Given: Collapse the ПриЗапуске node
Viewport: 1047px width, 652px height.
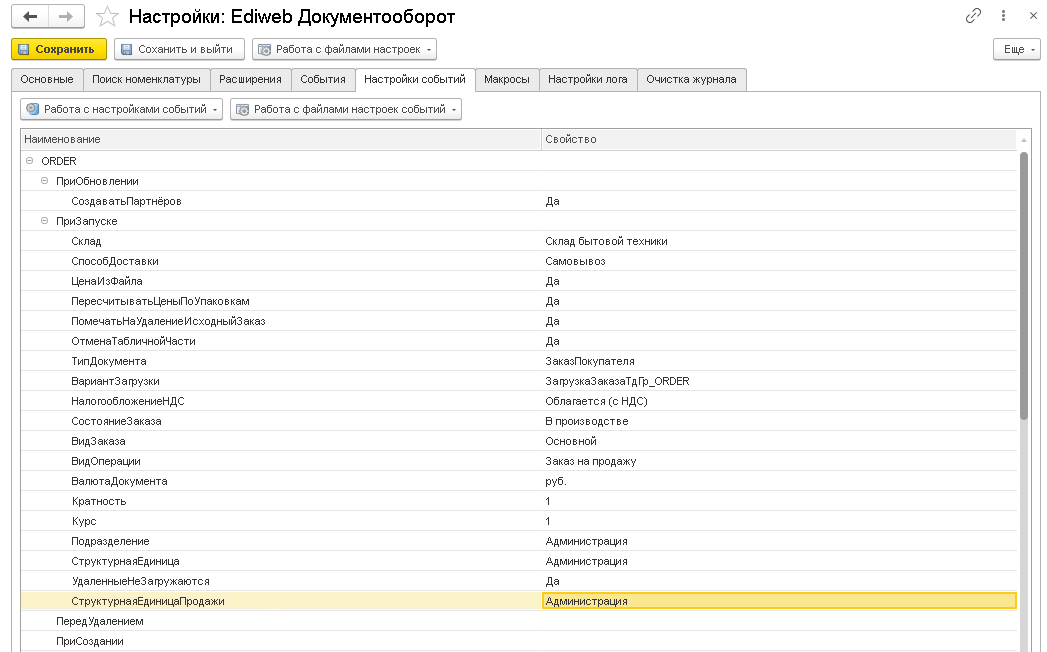Looking at the screenshot, I should click(44, 221).
